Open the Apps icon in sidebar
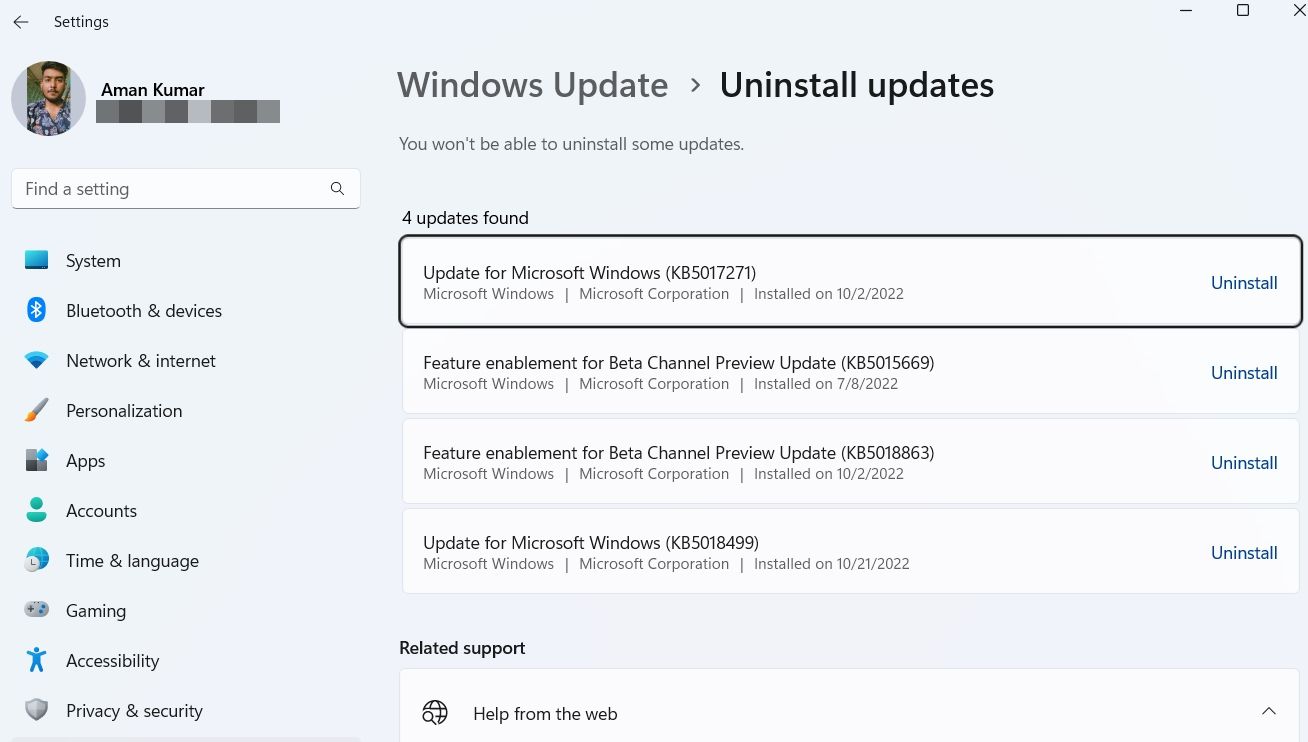 click(x=37, y=460)
